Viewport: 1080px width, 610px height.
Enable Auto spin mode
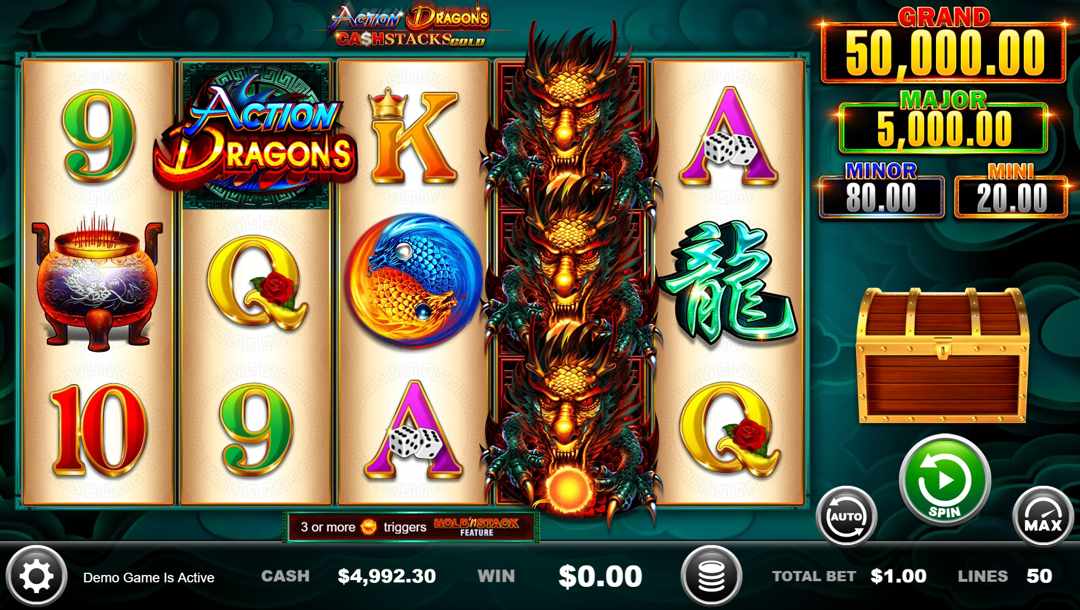(x=847, y=516)
